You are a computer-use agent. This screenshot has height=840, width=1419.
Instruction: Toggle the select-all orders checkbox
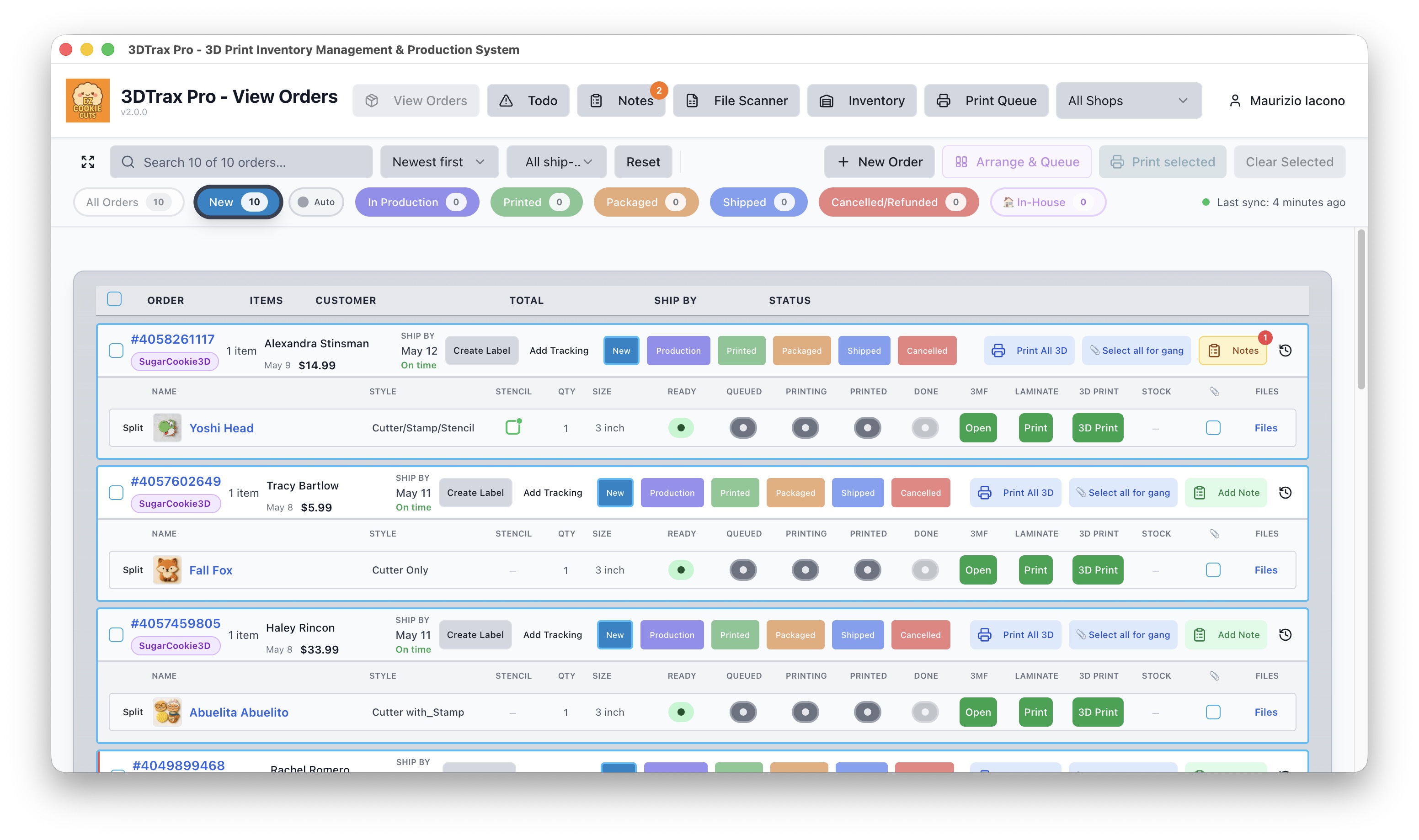click(114, 299)
